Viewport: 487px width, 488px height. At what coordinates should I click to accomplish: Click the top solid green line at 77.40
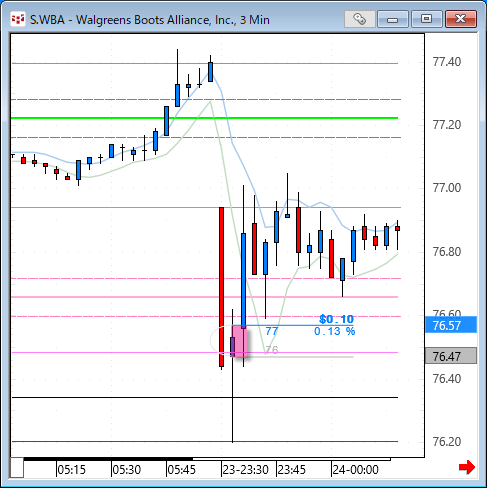point(205,63)
